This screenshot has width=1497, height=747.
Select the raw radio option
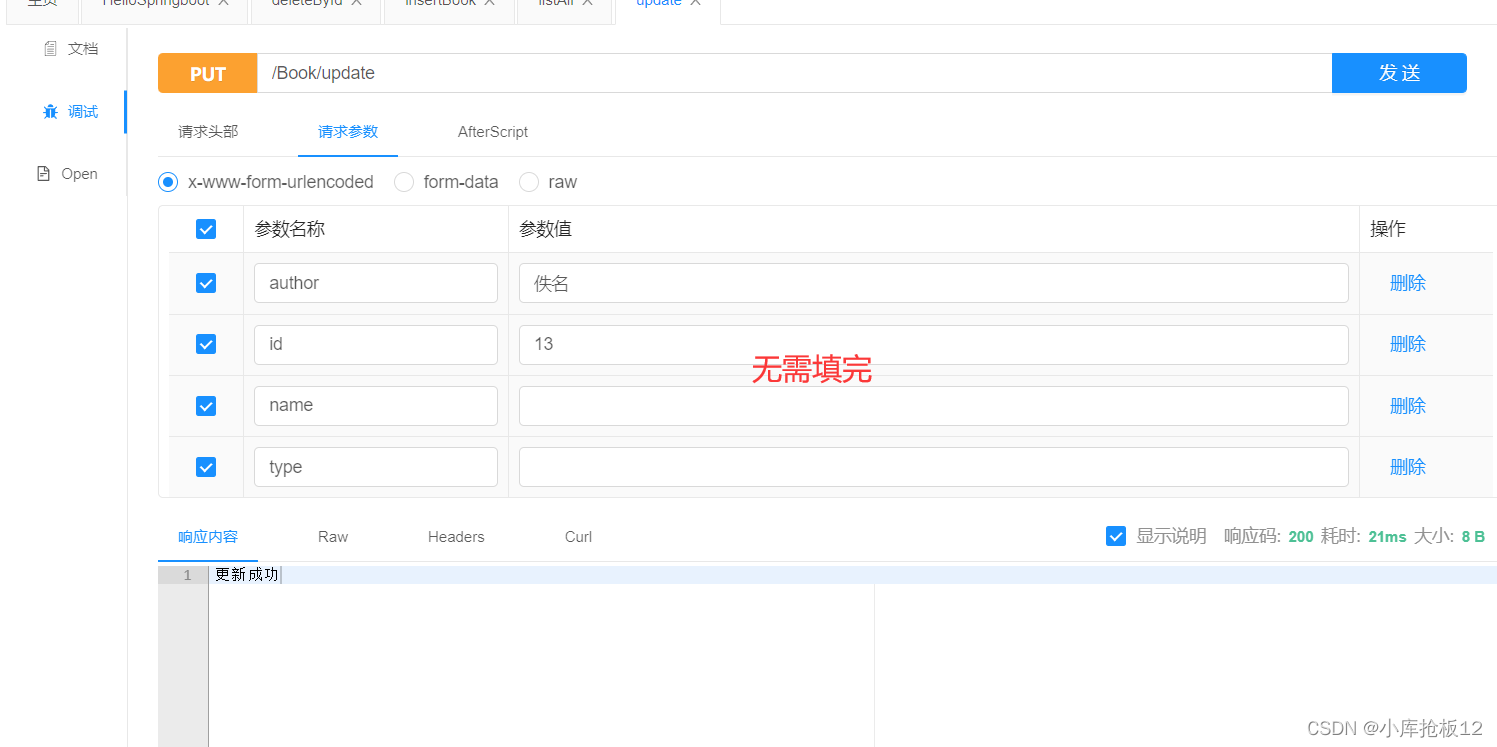point(529,182)
